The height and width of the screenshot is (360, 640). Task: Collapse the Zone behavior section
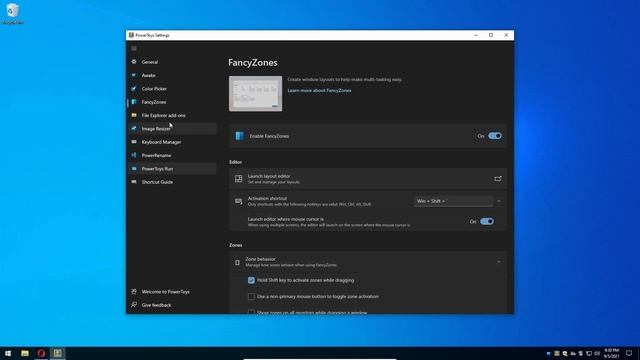[499, 262]
